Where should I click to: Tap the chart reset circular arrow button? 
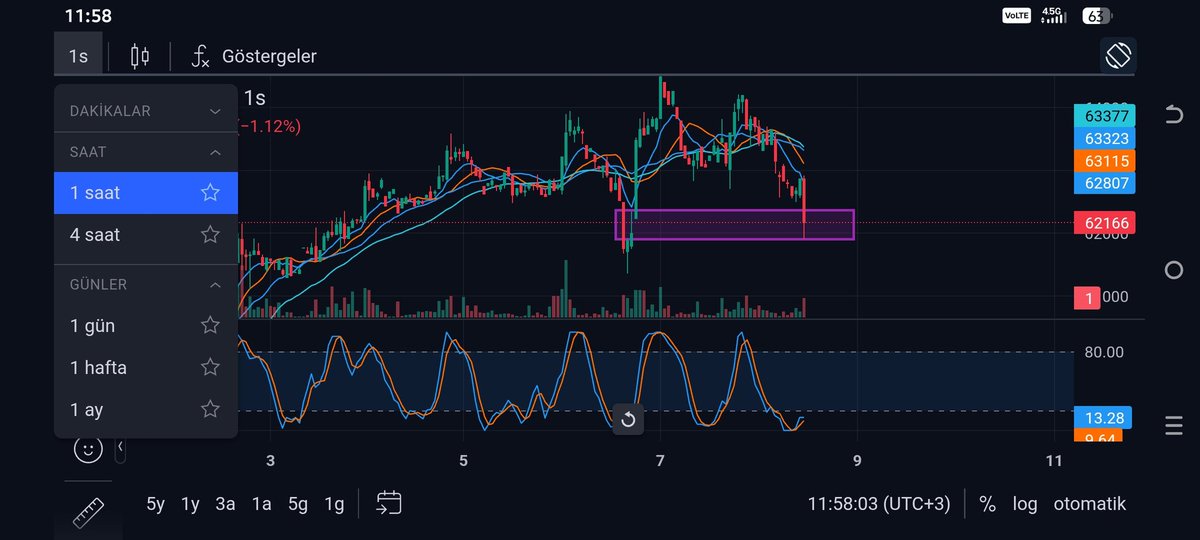628,419
